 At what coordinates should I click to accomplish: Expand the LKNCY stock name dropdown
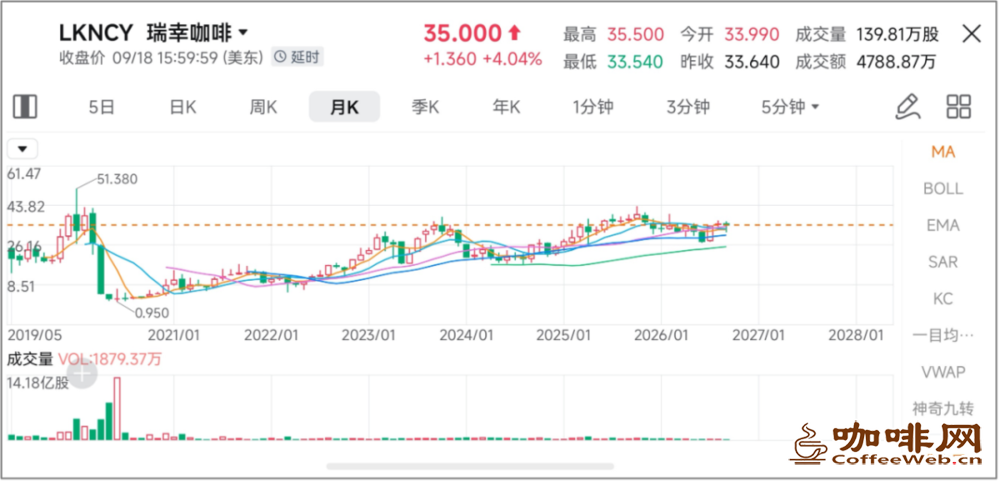[x=243, y=32]
